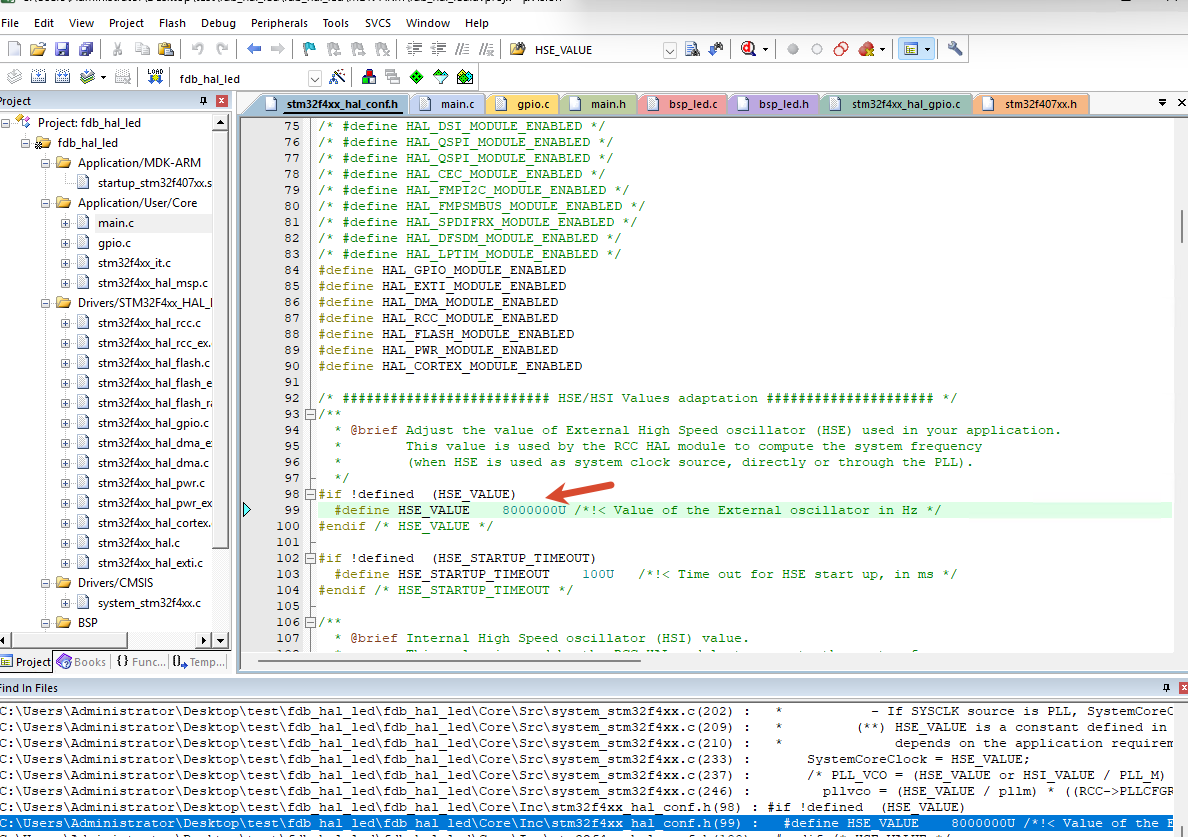Open the editor tab list dropdown arrow
Viewport: 1188px width, 837px height.
[1162, 102]
